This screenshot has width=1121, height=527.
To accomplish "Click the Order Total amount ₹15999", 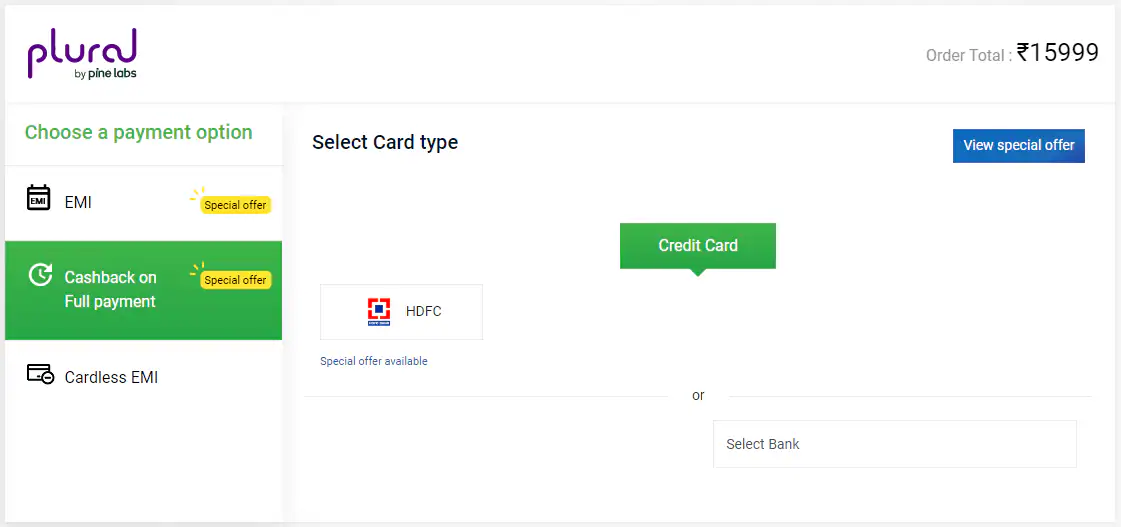I will (x=1057, y=53).
